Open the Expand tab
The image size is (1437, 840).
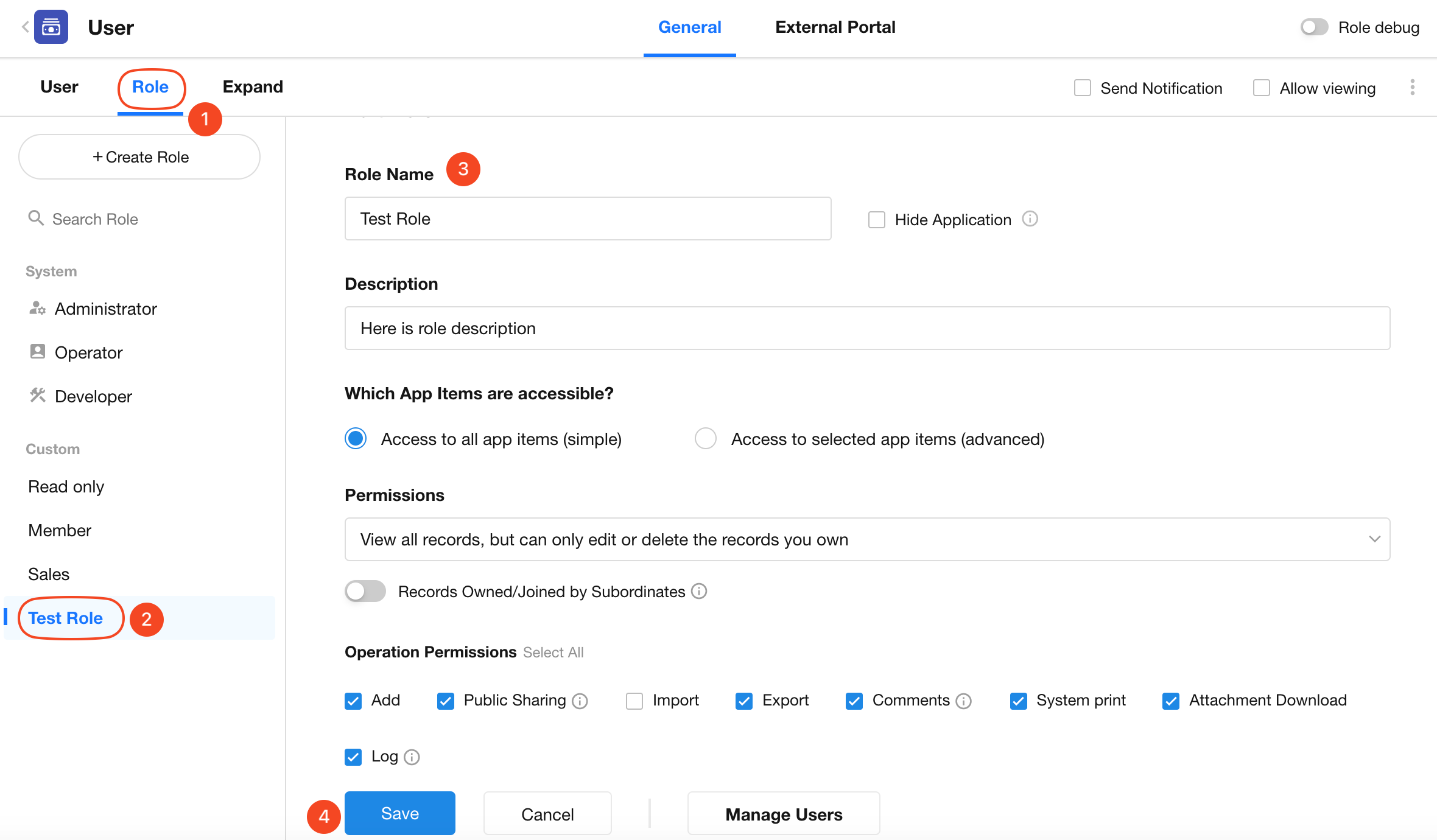point(253,87)
